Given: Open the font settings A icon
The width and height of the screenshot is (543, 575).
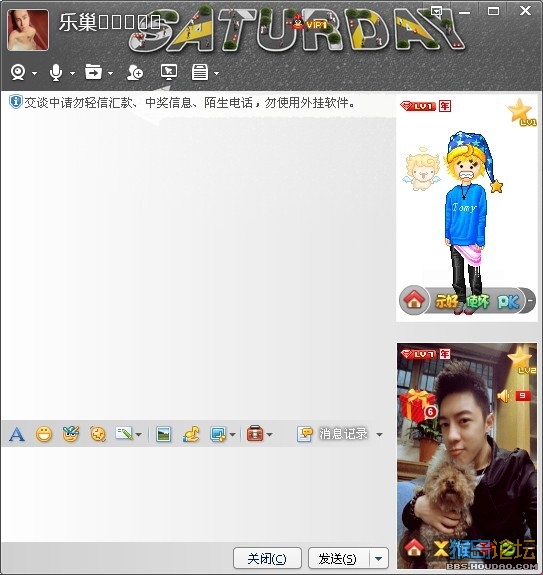Looking at the screenshot, I should [x=17, y=435].
